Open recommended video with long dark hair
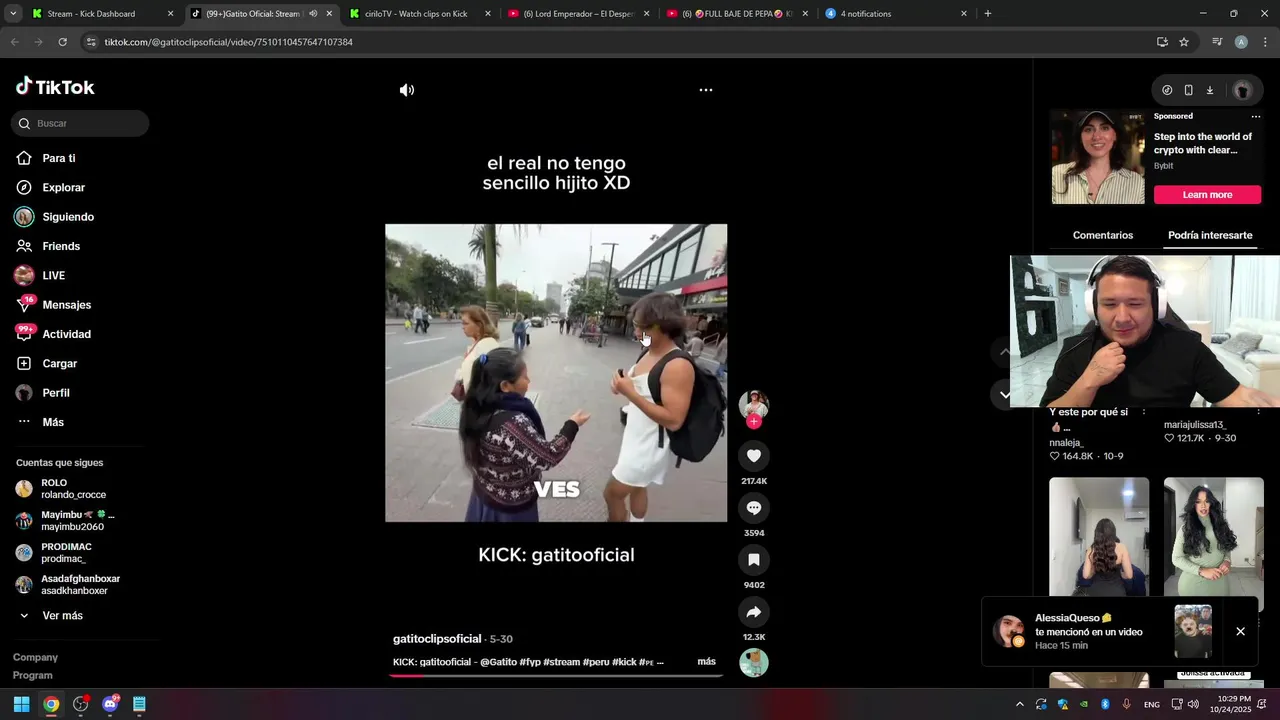Screen dimensions: 1280x720 click(1099, 537)
